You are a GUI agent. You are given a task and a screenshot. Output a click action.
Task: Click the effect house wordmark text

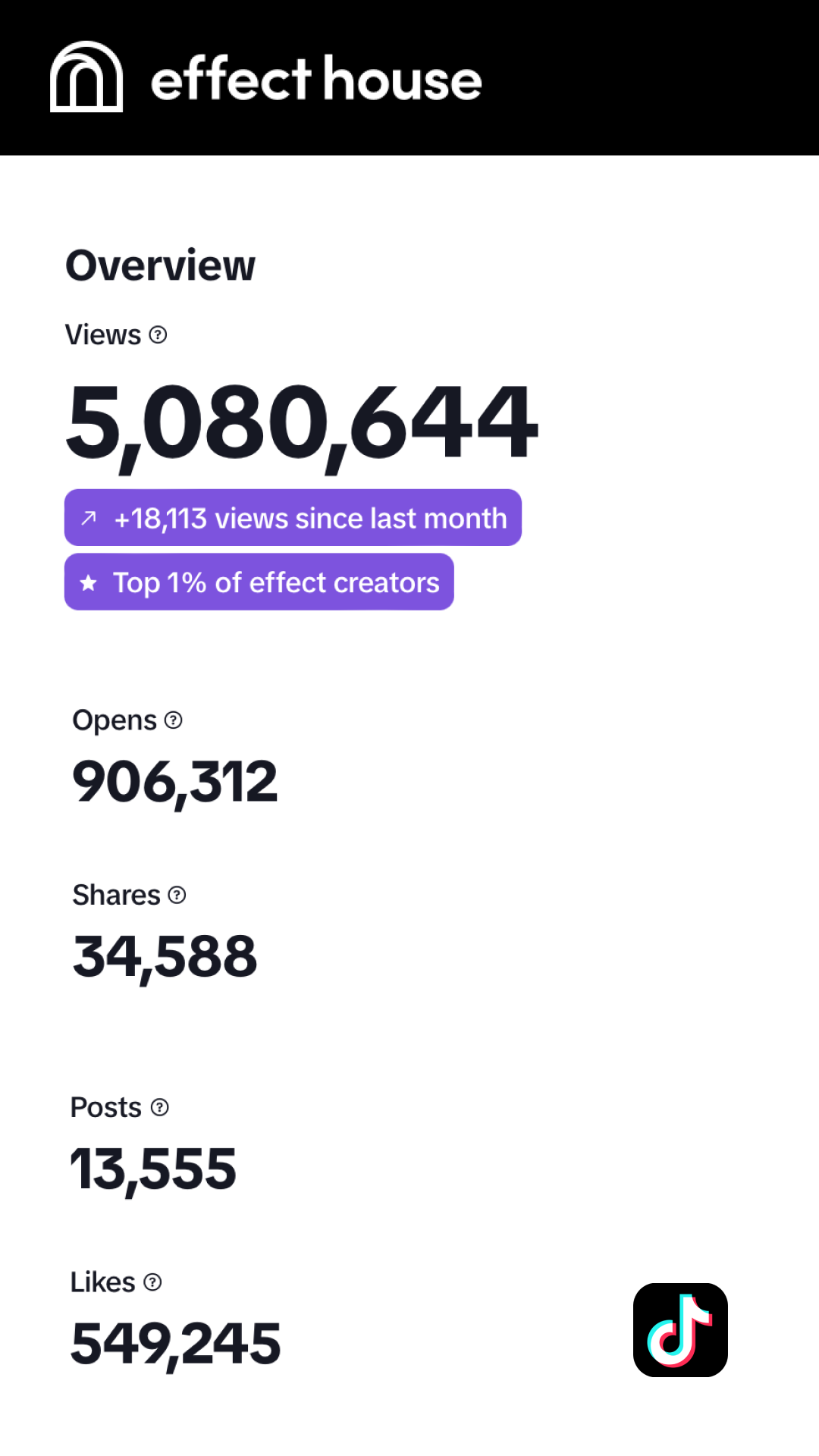(x=316, y=78)
